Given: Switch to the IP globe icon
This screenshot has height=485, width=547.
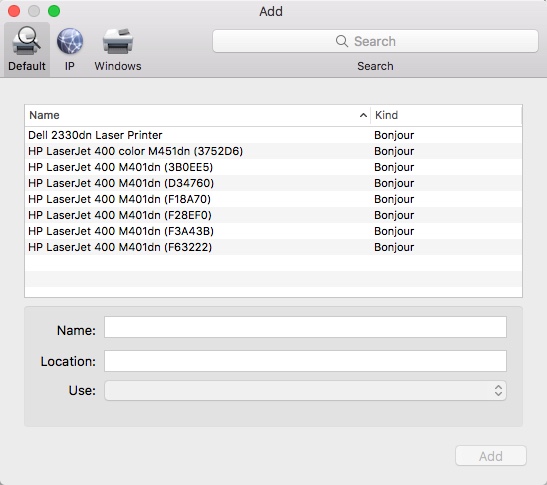Looking at the screenshot, I should 70,41.
